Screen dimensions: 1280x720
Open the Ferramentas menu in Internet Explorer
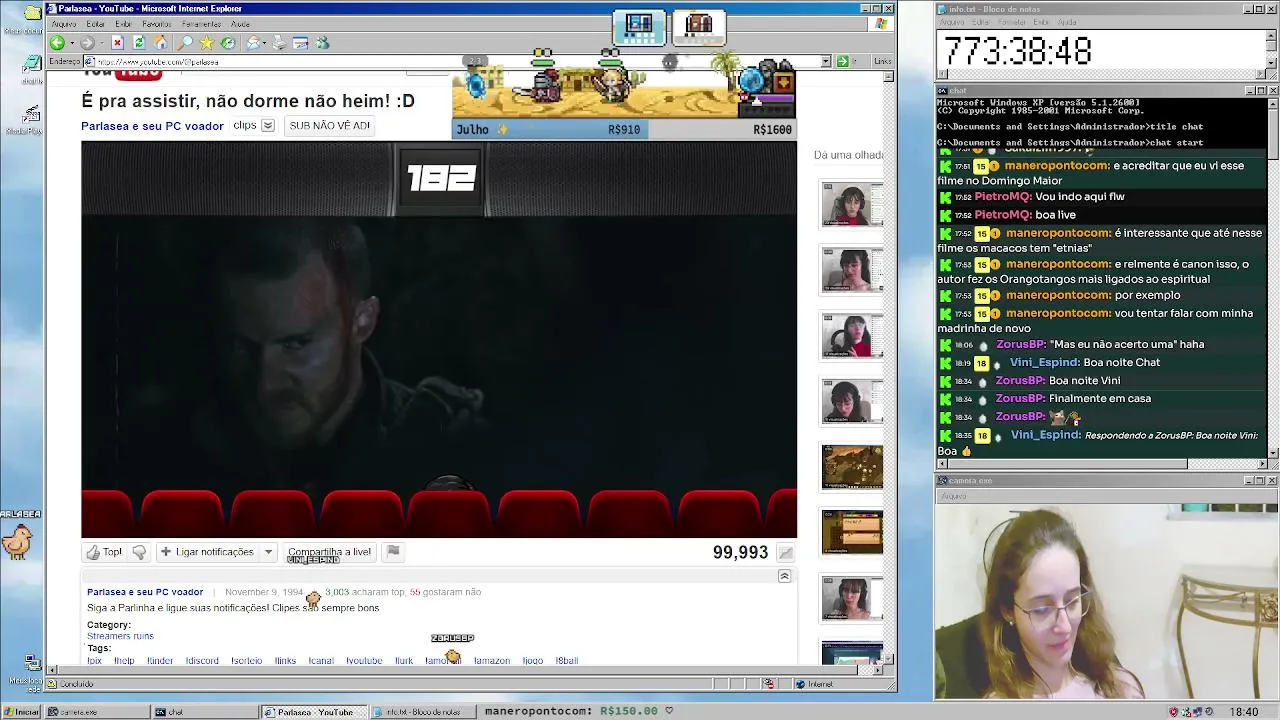point(202,24)
